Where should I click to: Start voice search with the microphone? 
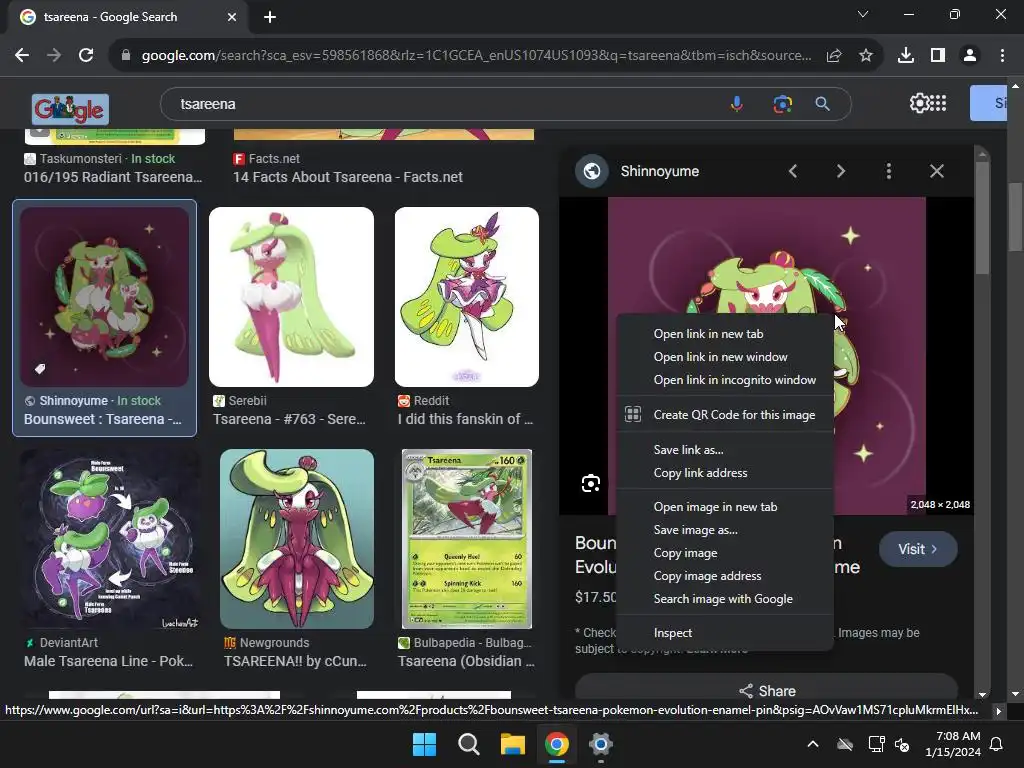point(737,104)
